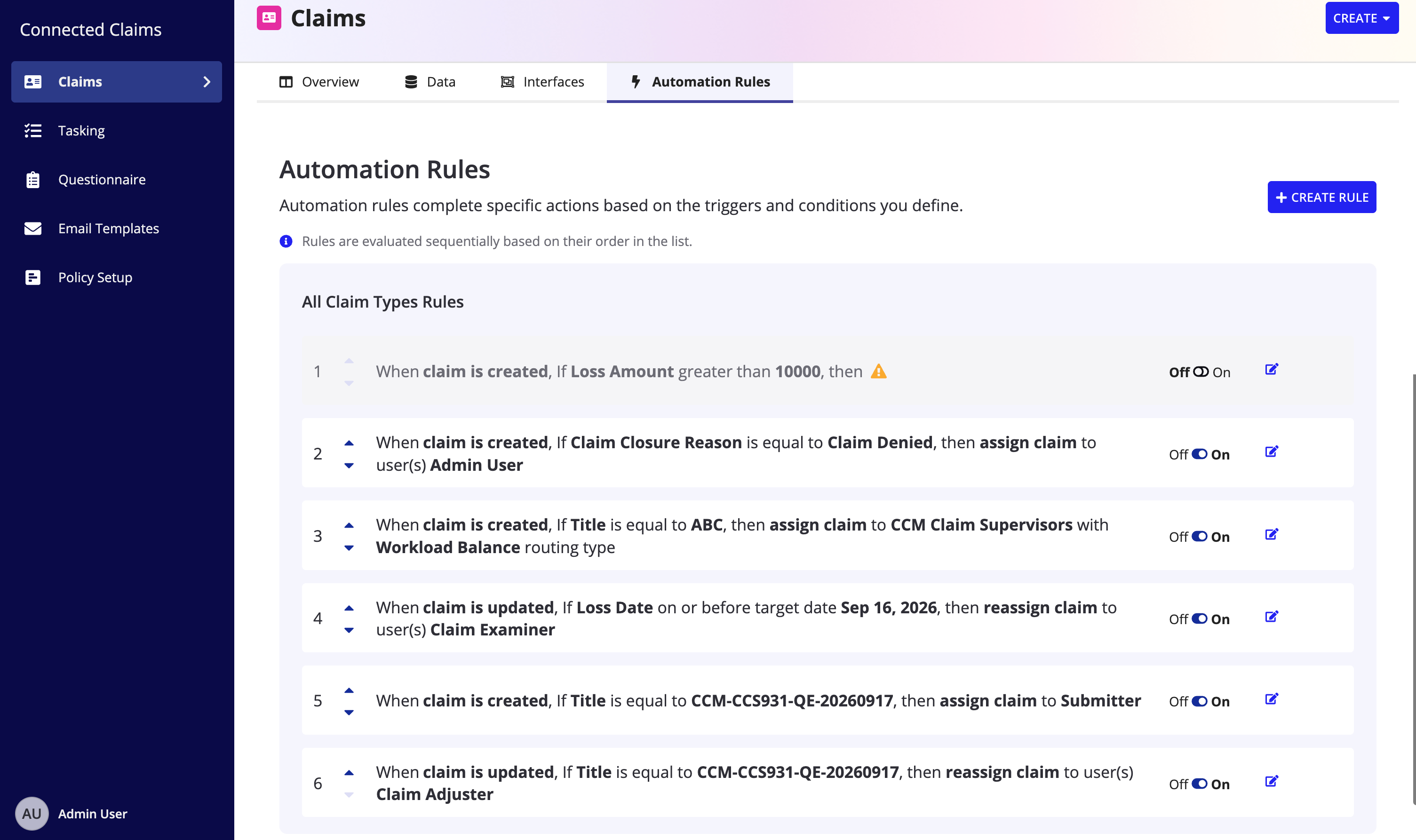1416x840 pixels.
Task: Turn off rule 3 Workload Balance toggle
Action: point(1199,536)
